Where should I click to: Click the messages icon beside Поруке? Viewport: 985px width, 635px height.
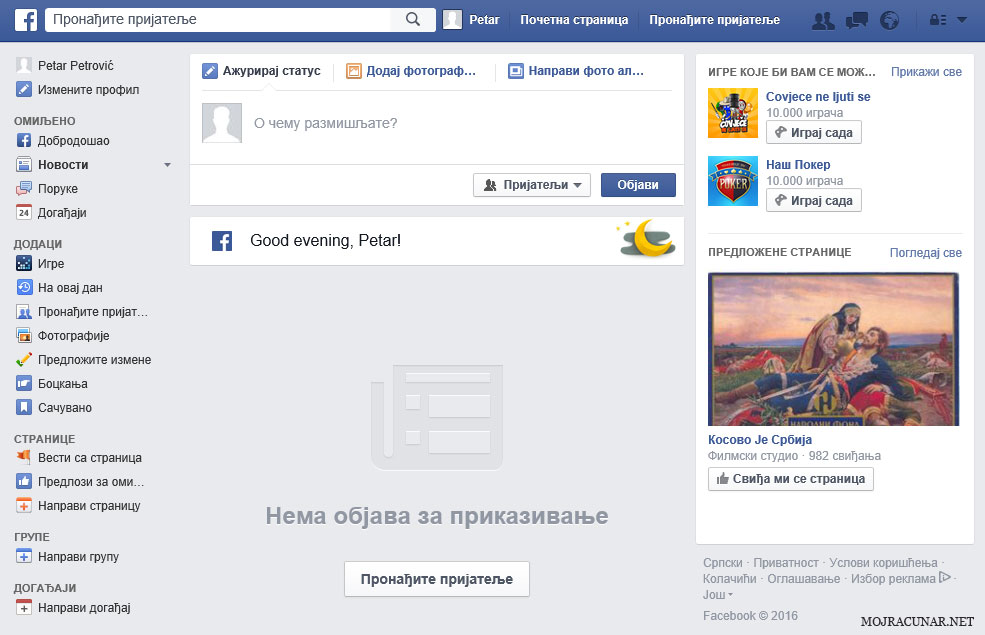24,188
